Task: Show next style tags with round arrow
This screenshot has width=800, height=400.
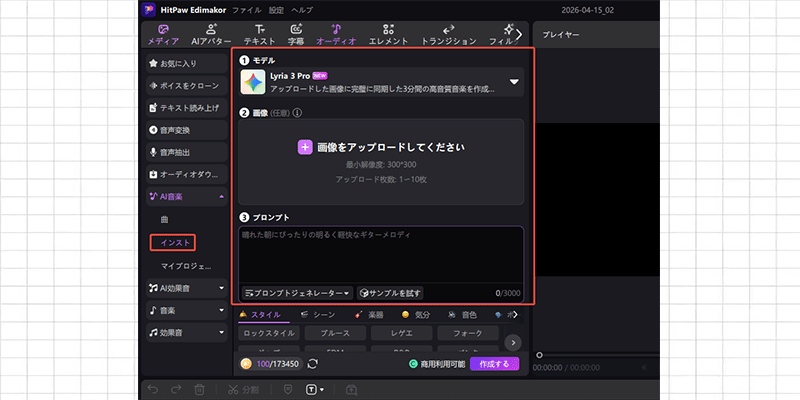Action: click(513, 342)
